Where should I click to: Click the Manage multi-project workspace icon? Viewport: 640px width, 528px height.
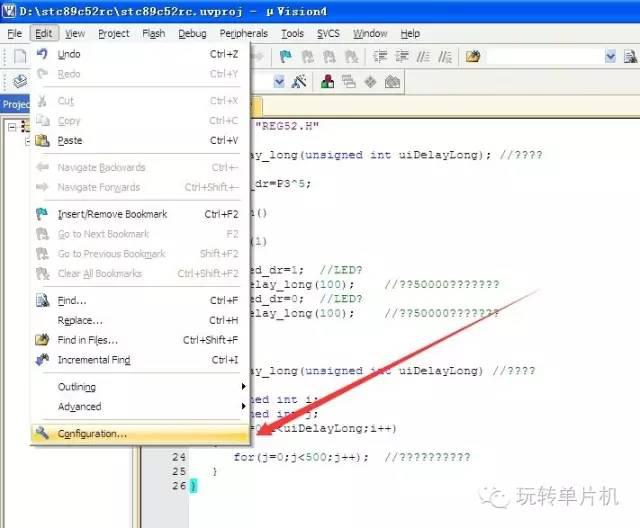pos(349,82)
